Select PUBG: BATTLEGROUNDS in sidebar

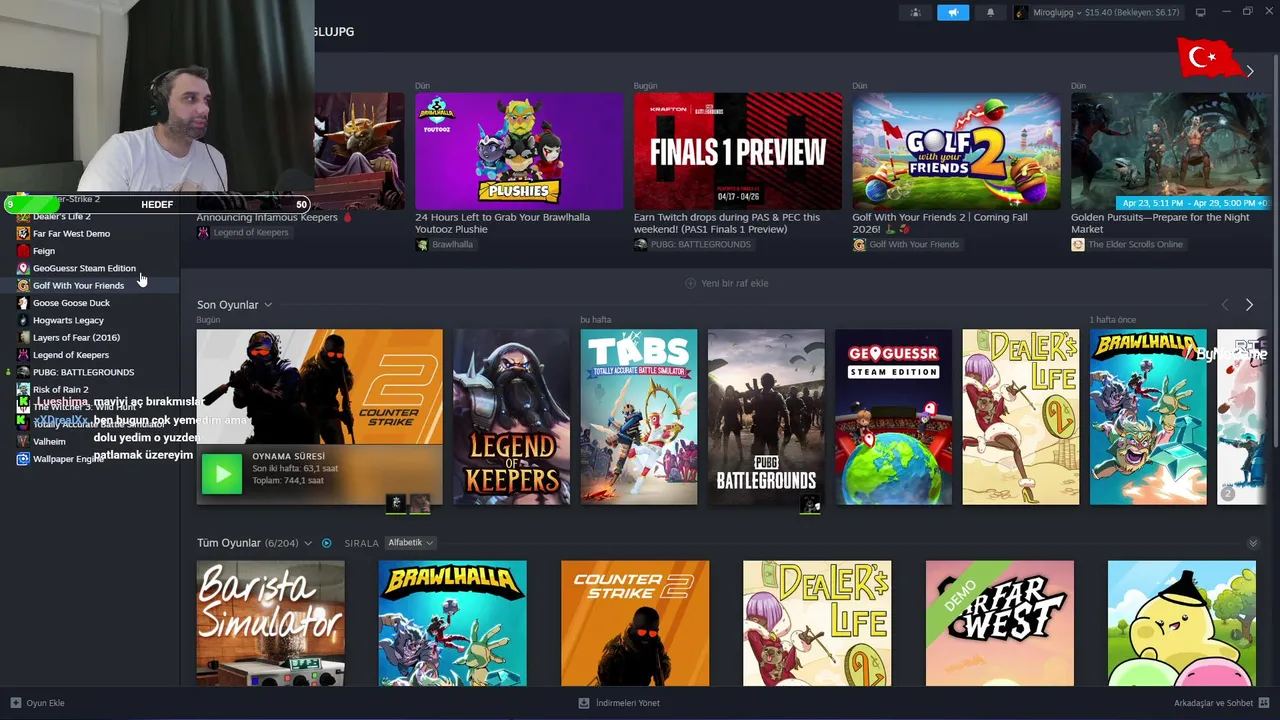pyautogui.click(x=83, y=372)
